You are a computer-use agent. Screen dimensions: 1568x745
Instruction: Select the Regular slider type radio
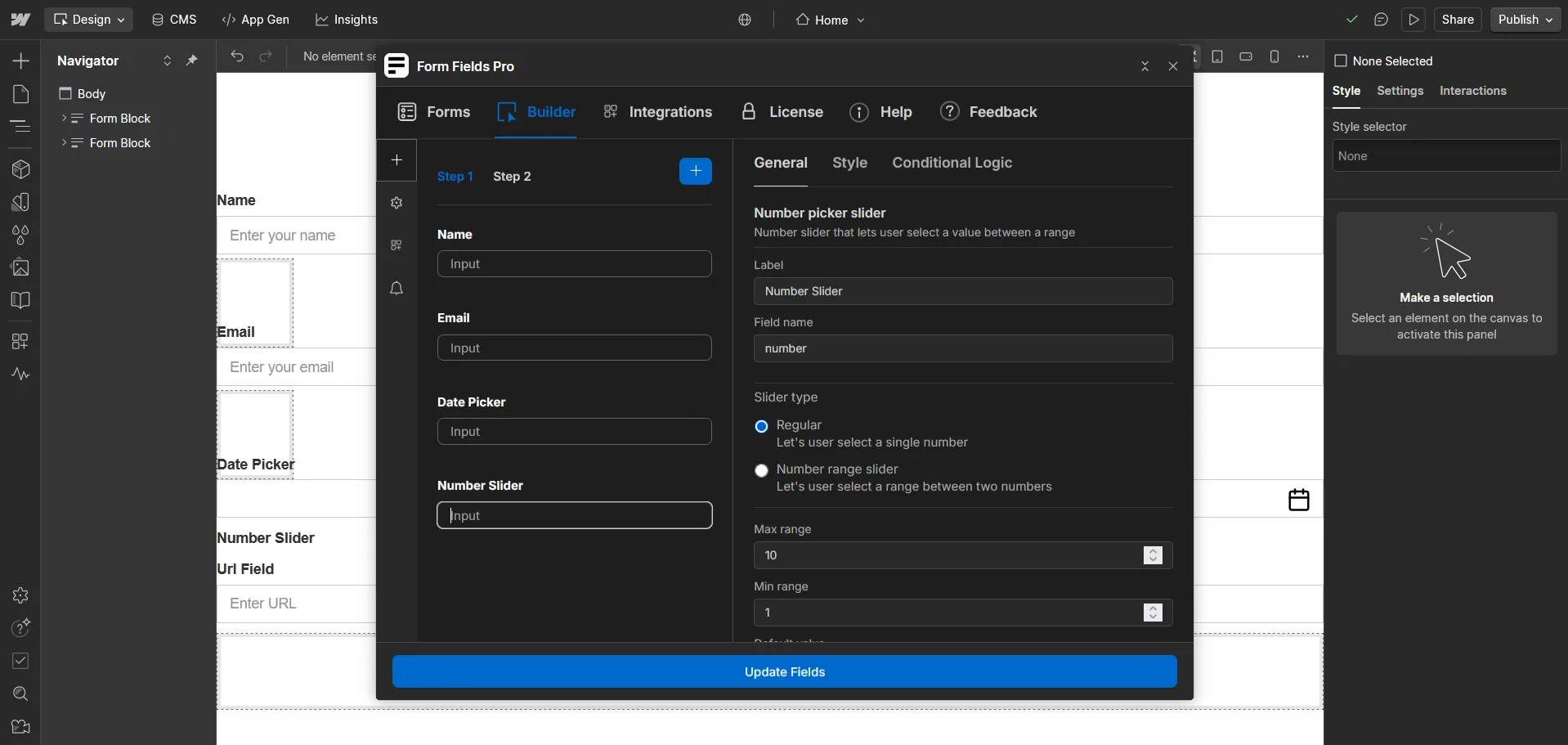pyautogui.click(x=761, y=426)
